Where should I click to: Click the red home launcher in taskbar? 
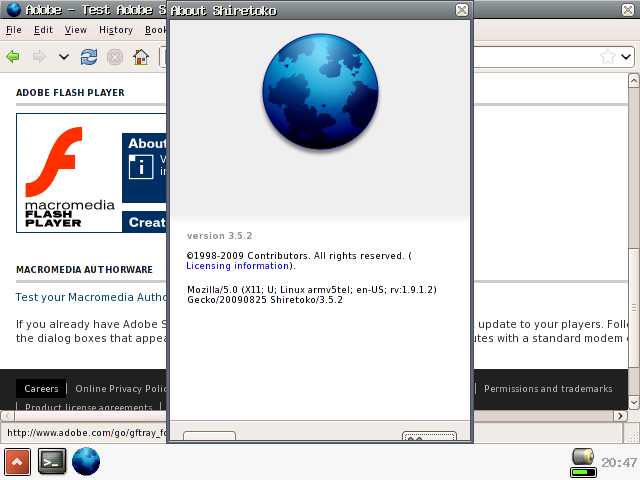click(17, 462)
